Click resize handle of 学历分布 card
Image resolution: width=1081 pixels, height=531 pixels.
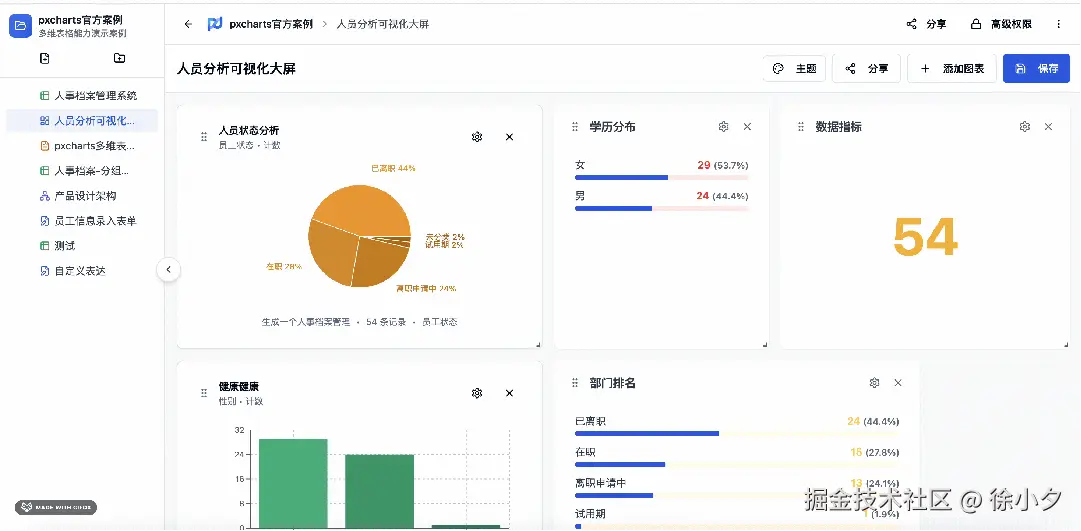[765, 344]
